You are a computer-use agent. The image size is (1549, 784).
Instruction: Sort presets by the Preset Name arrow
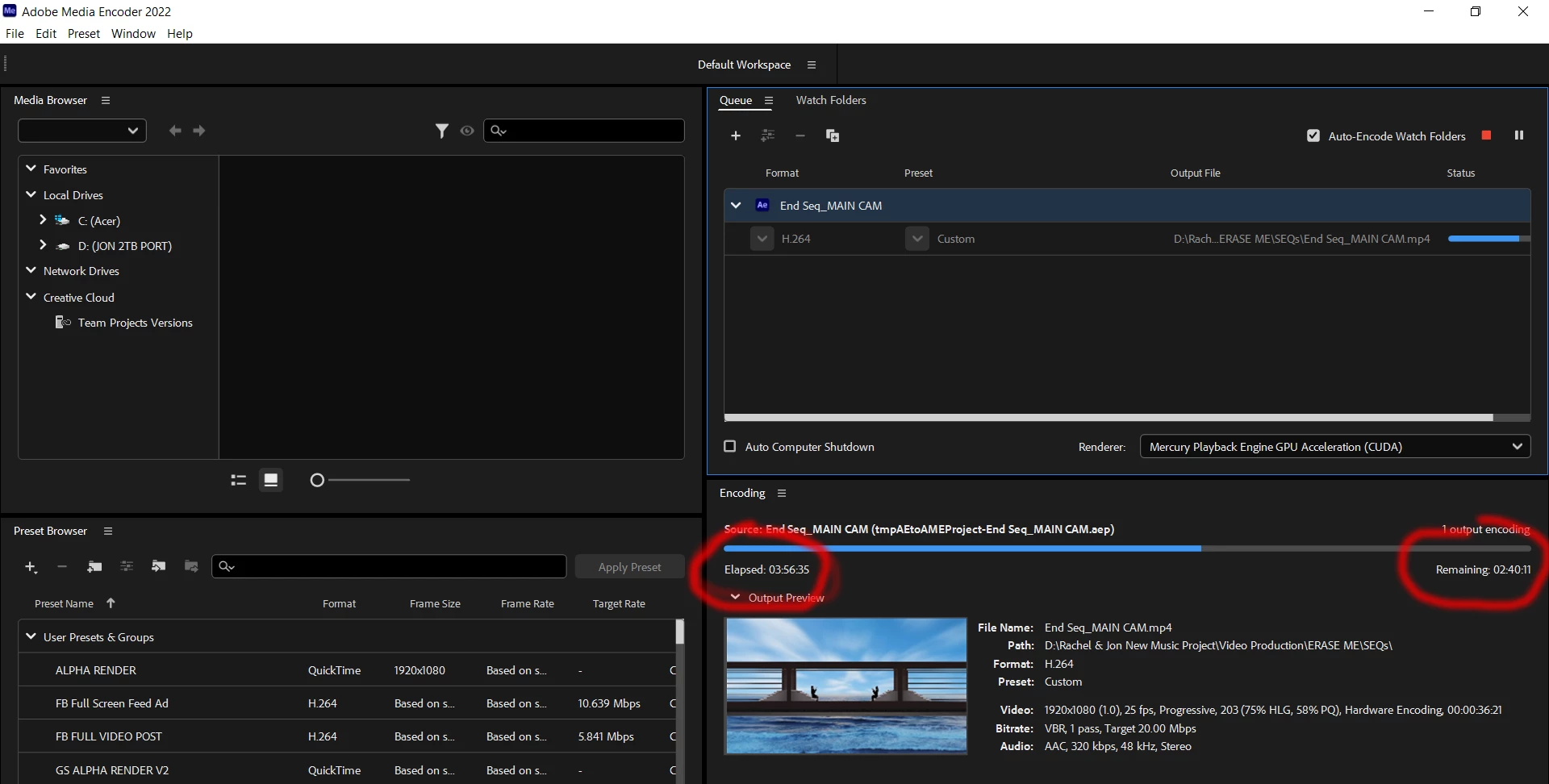tap(111, 603)
